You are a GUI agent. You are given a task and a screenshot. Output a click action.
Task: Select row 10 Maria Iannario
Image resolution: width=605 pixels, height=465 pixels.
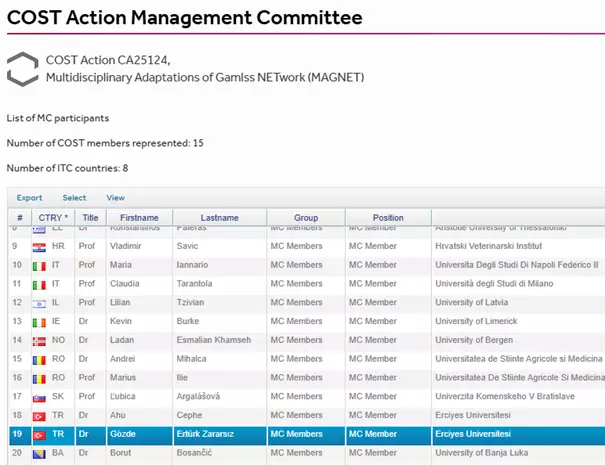coord(307,265)
